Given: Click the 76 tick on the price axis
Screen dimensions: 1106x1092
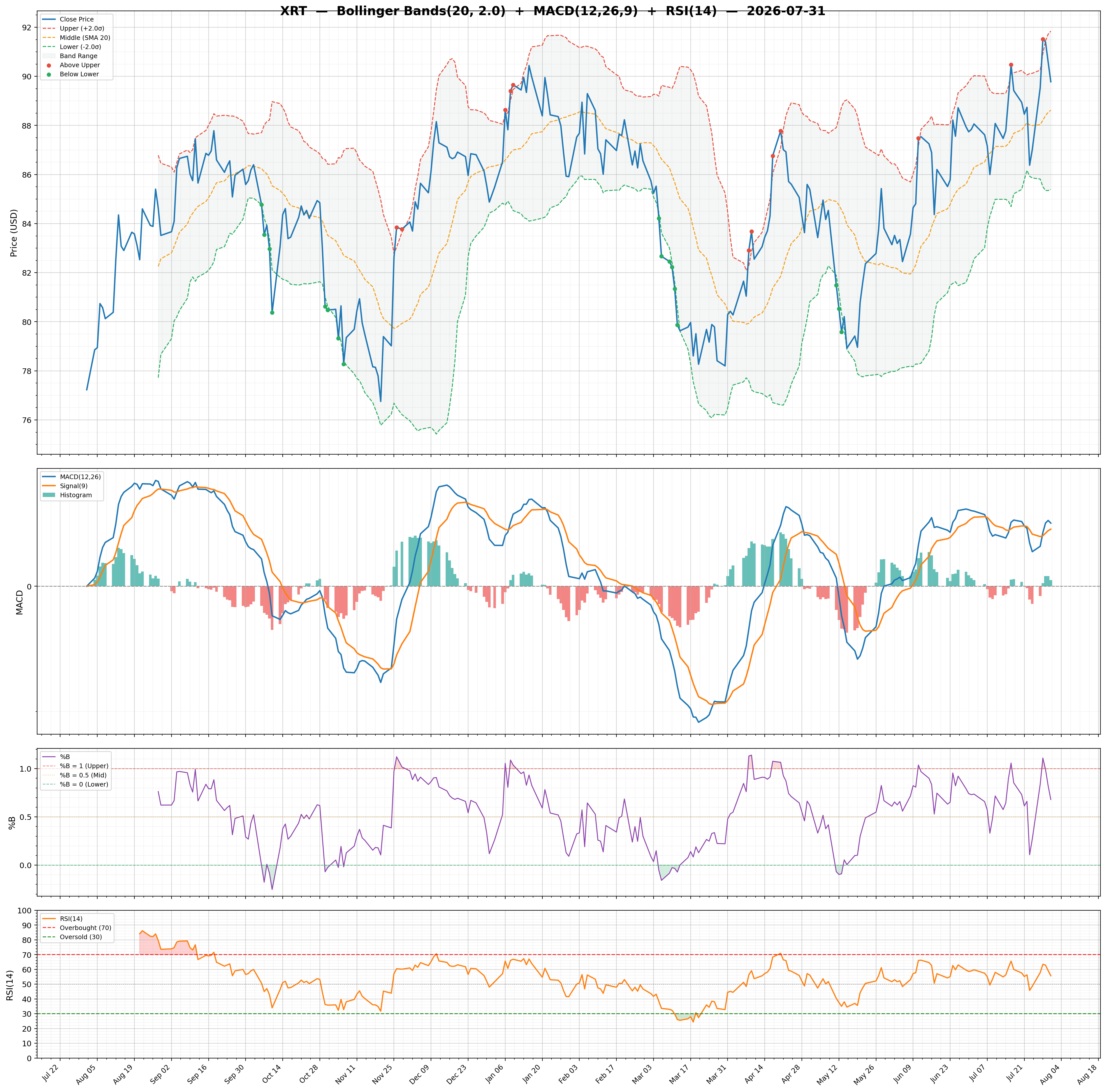Looking at the screenshot, I should coord(28,420).
